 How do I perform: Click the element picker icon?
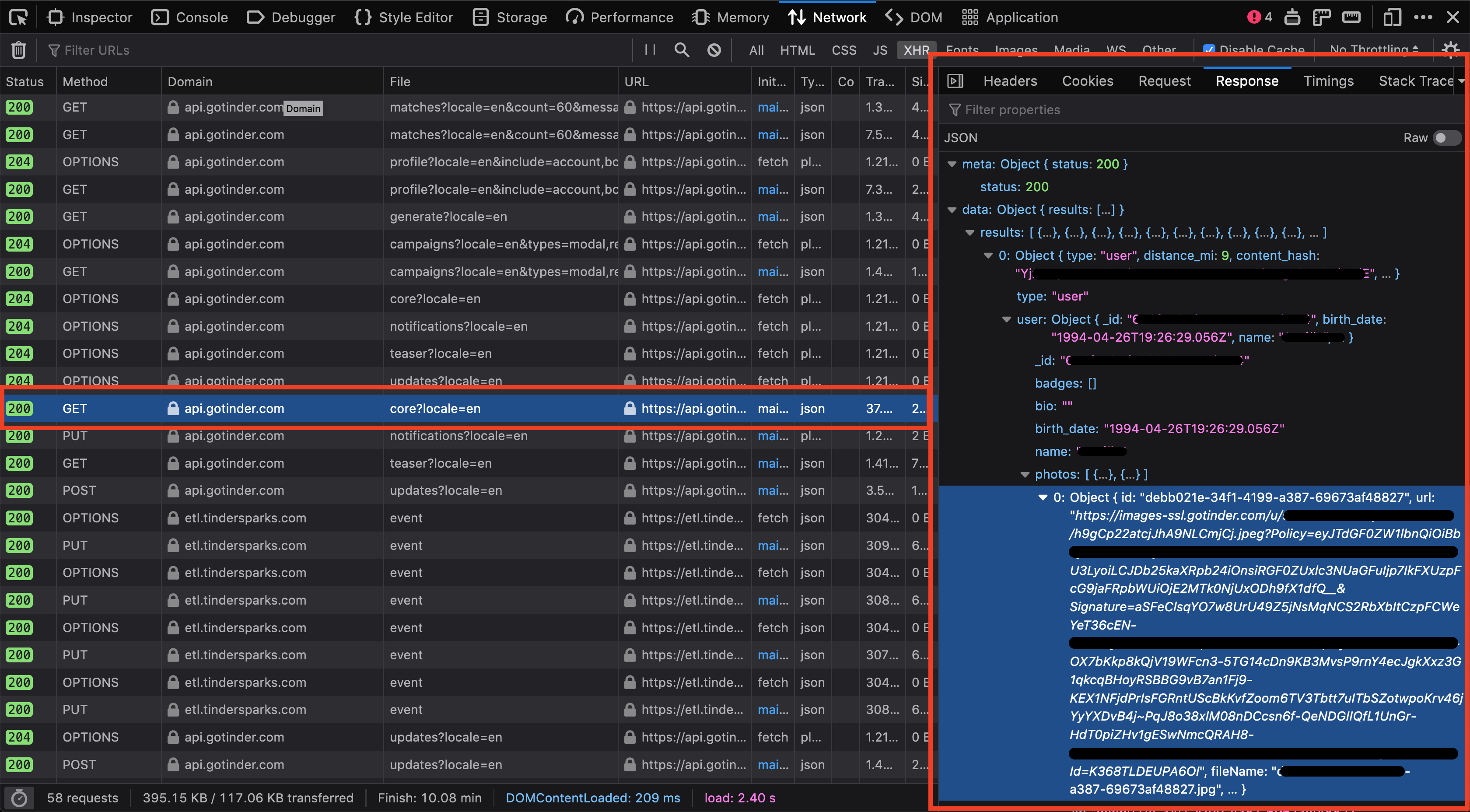point(18,17)
